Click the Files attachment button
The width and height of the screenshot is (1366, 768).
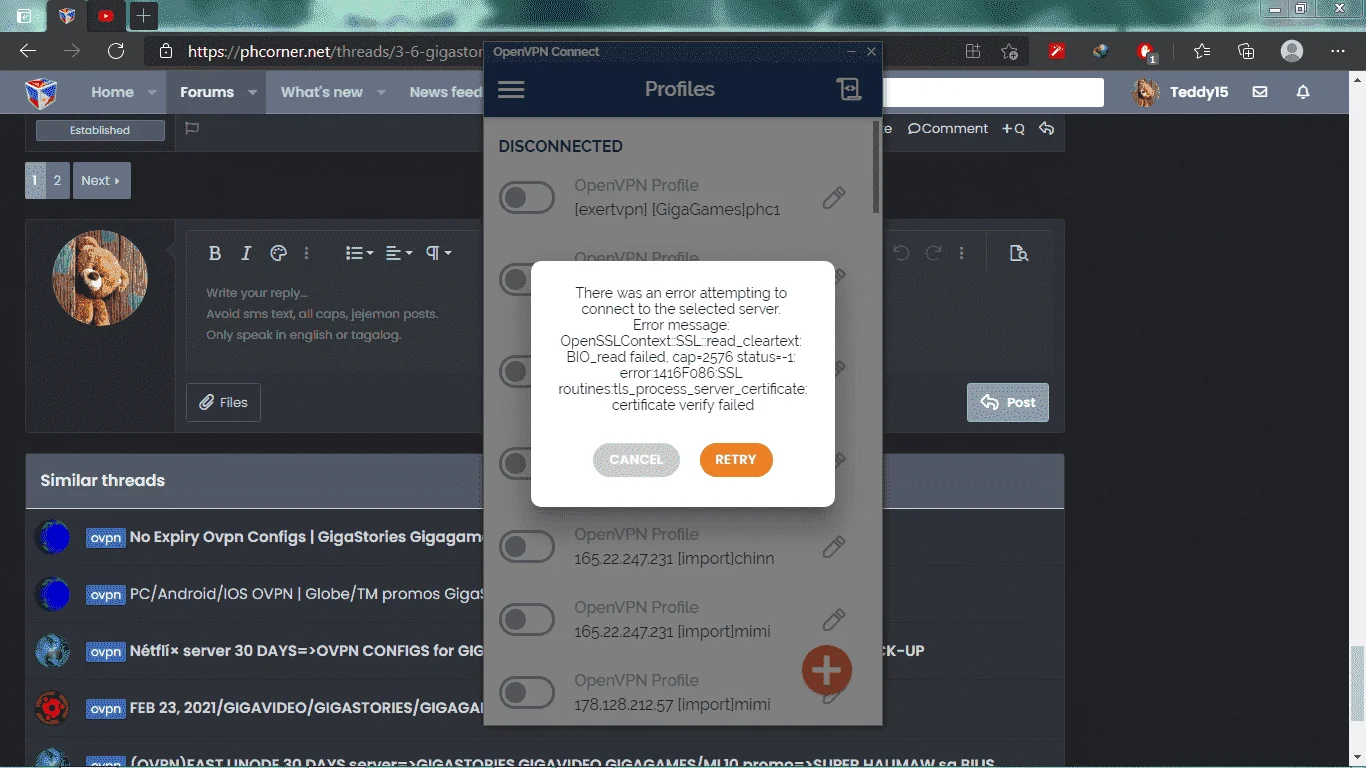[223, 402]
